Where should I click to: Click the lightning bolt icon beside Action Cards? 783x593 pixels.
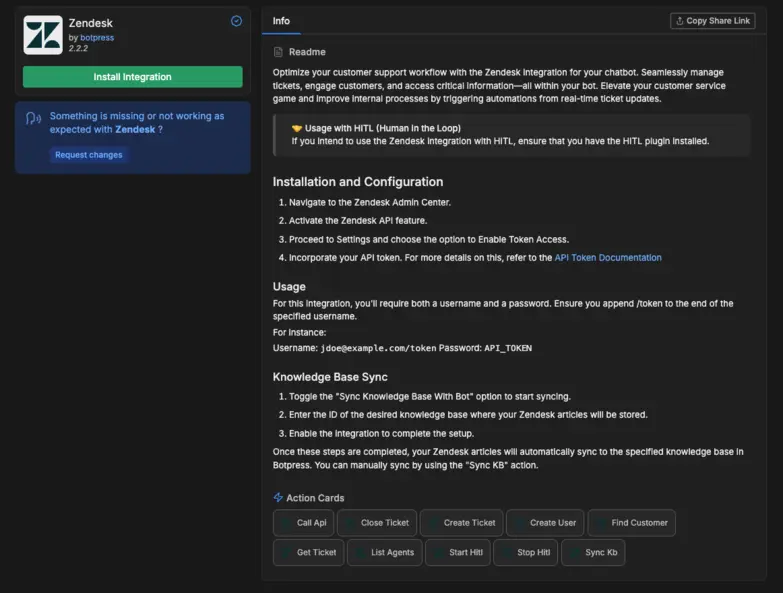coord(278,497)
